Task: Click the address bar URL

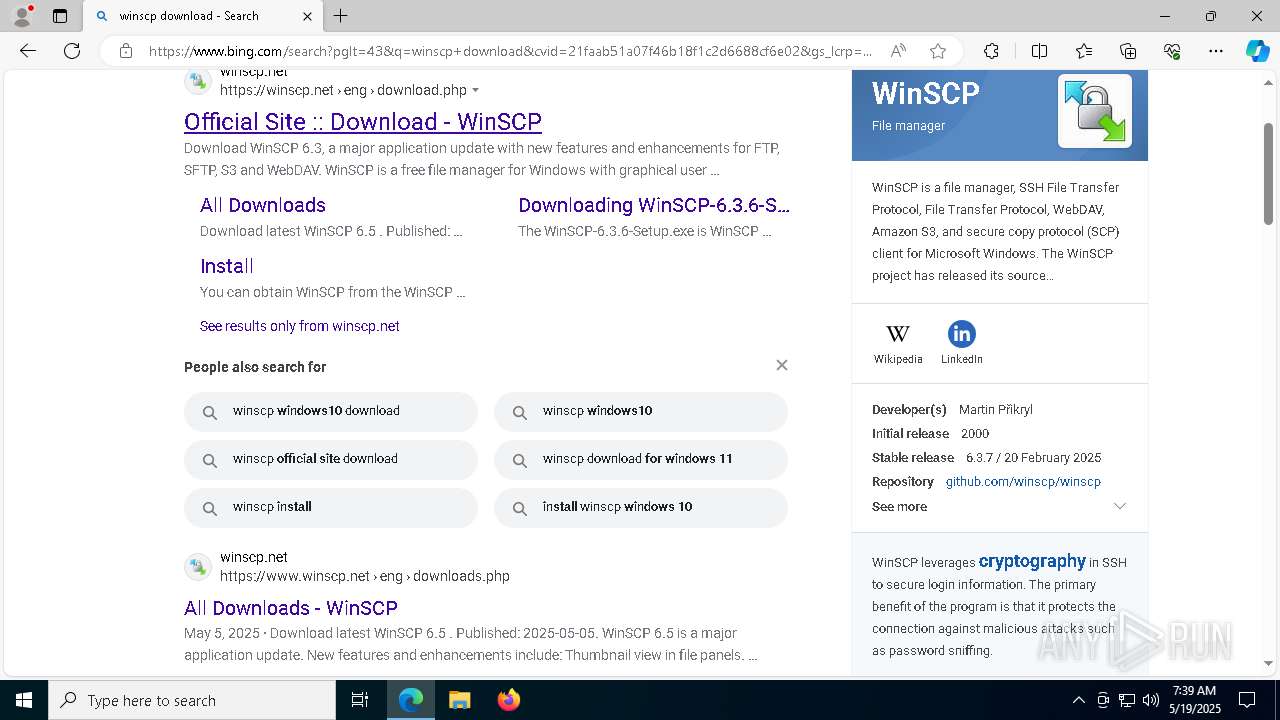Action: tap(510, 51)
